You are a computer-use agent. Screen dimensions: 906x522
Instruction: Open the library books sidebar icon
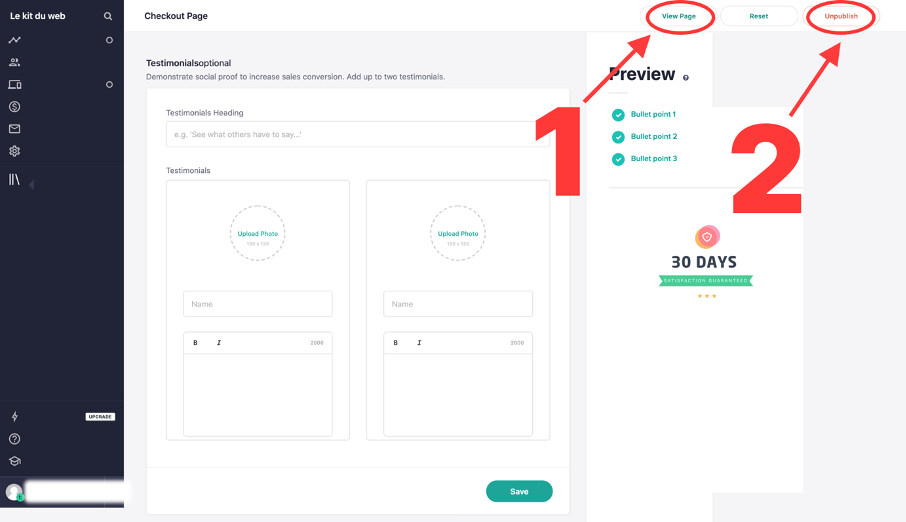[x=14, y=180]
